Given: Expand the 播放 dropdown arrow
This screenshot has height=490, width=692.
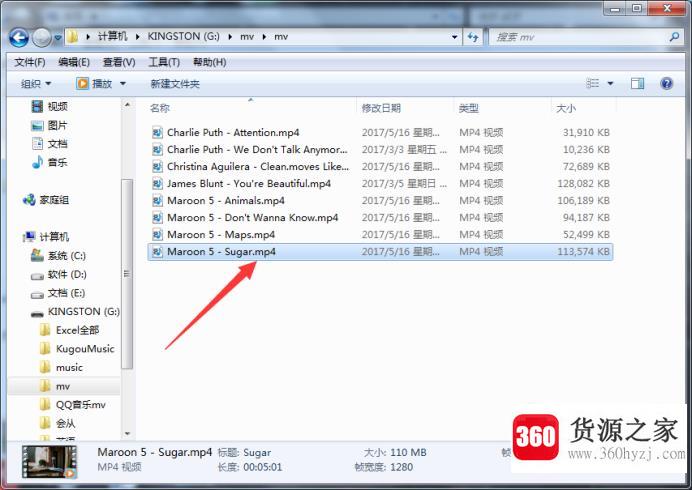Looking at the screenshot, I should [123, 83].
